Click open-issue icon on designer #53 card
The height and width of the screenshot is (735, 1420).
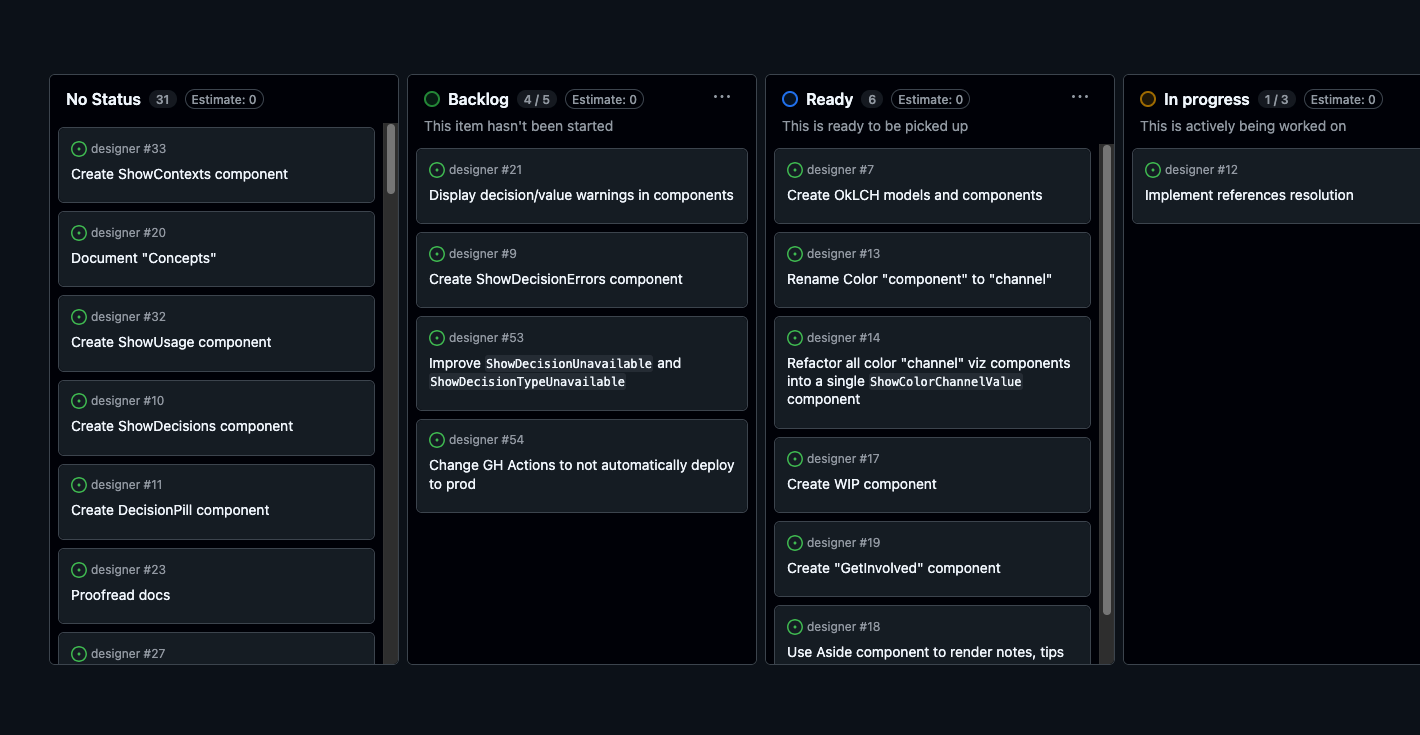pos(437,338)
